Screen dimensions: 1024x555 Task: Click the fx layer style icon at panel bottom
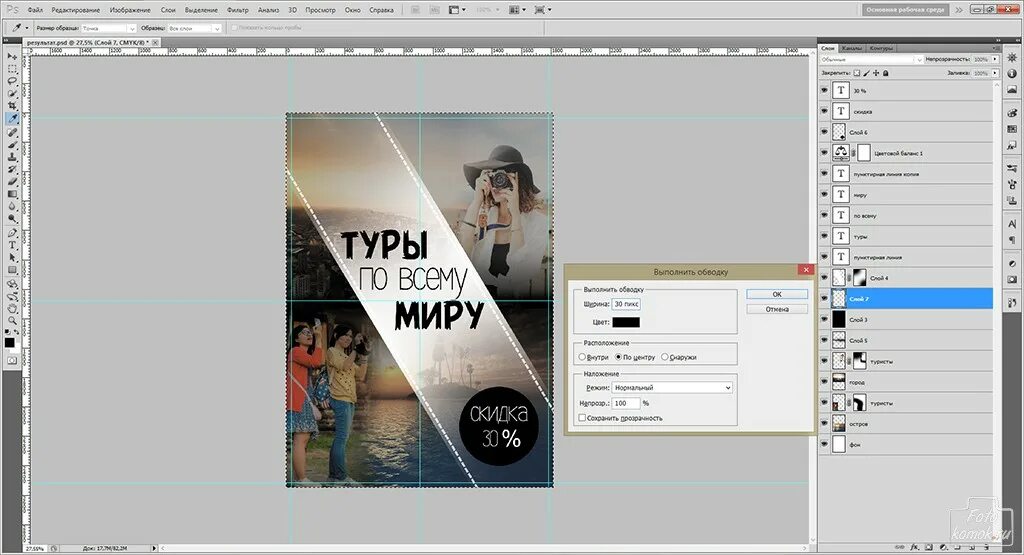(x=914, y=547)
